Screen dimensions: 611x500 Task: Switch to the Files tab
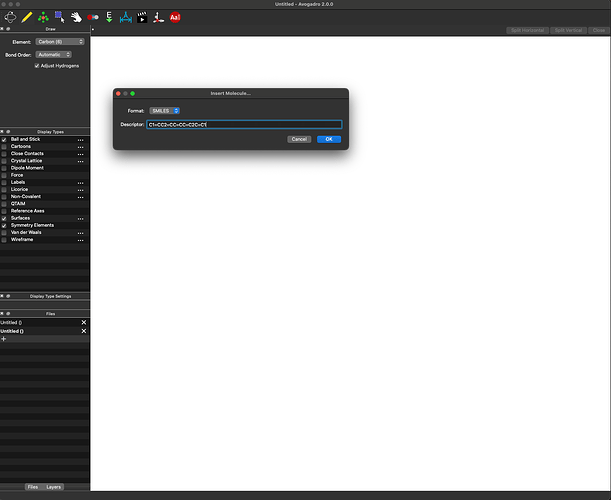(x=33, y=487)
